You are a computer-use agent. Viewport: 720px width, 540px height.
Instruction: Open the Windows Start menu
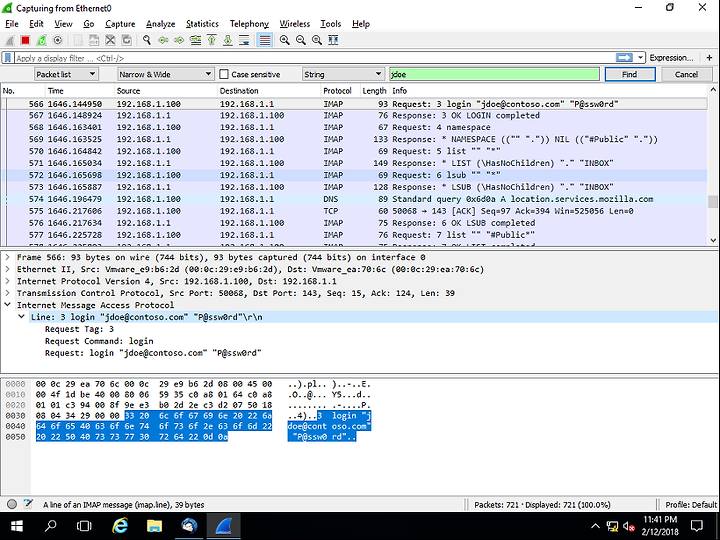(17, 526)
